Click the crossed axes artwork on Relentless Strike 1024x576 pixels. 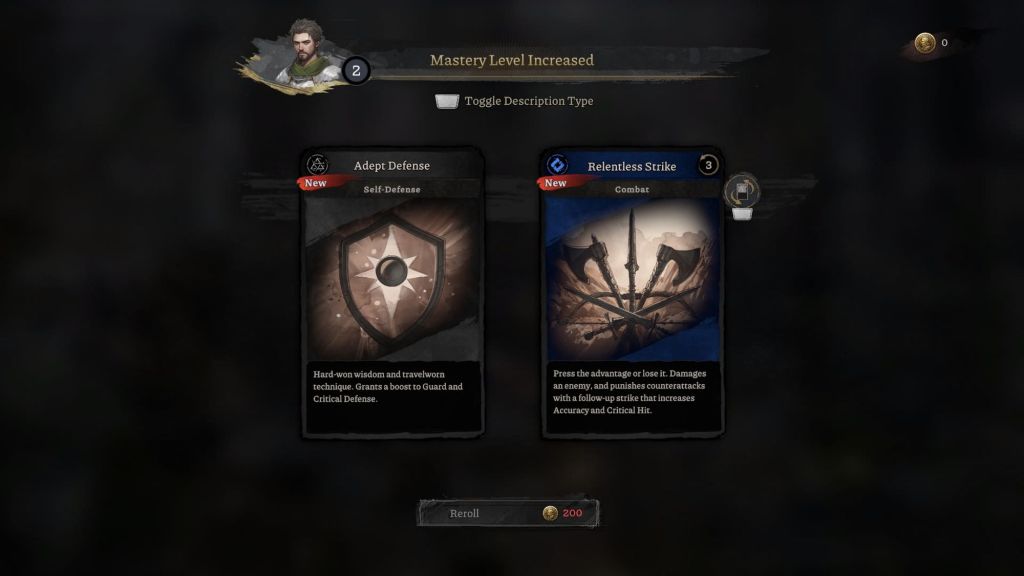[x=632, y=280]
